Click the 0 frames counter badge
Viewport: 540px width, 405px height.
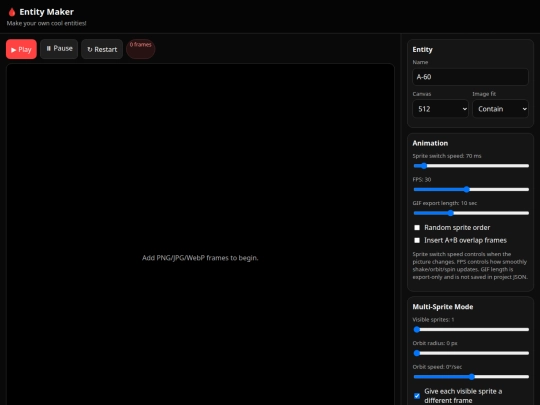141,49
